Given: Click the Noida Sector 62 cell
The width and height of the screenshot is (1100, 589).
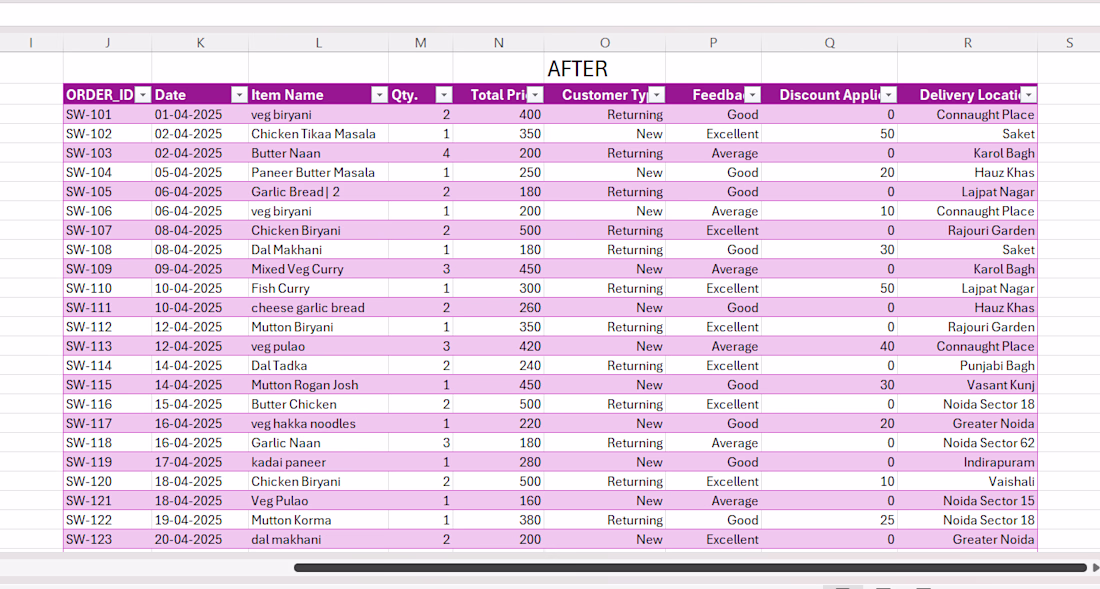Looking at the screenshot, I should tap(967, 442).
